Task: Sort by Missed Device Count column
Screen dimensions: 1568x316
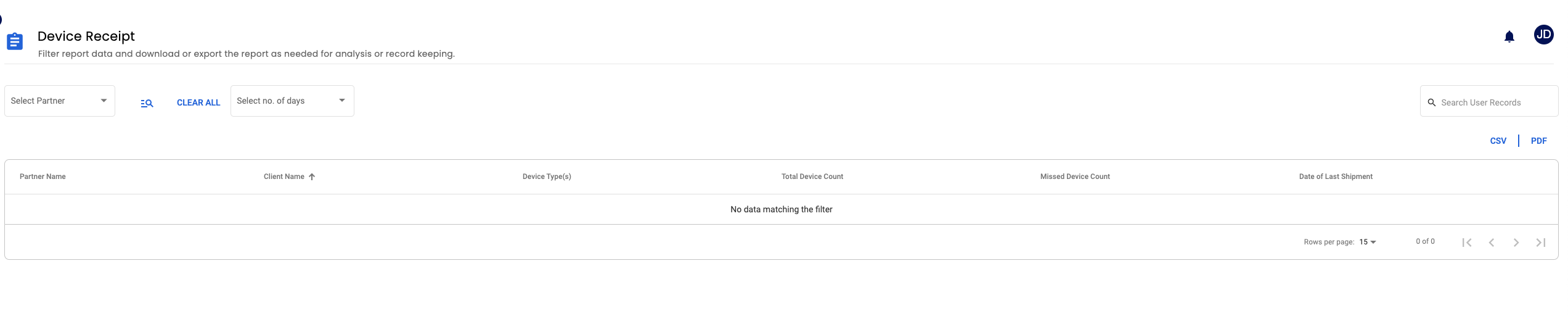Action: (1075, 177)
